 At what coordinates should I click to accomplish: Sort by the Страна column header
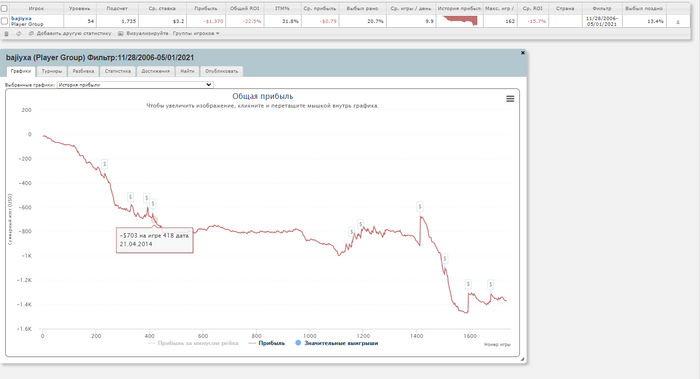(565, 8)
